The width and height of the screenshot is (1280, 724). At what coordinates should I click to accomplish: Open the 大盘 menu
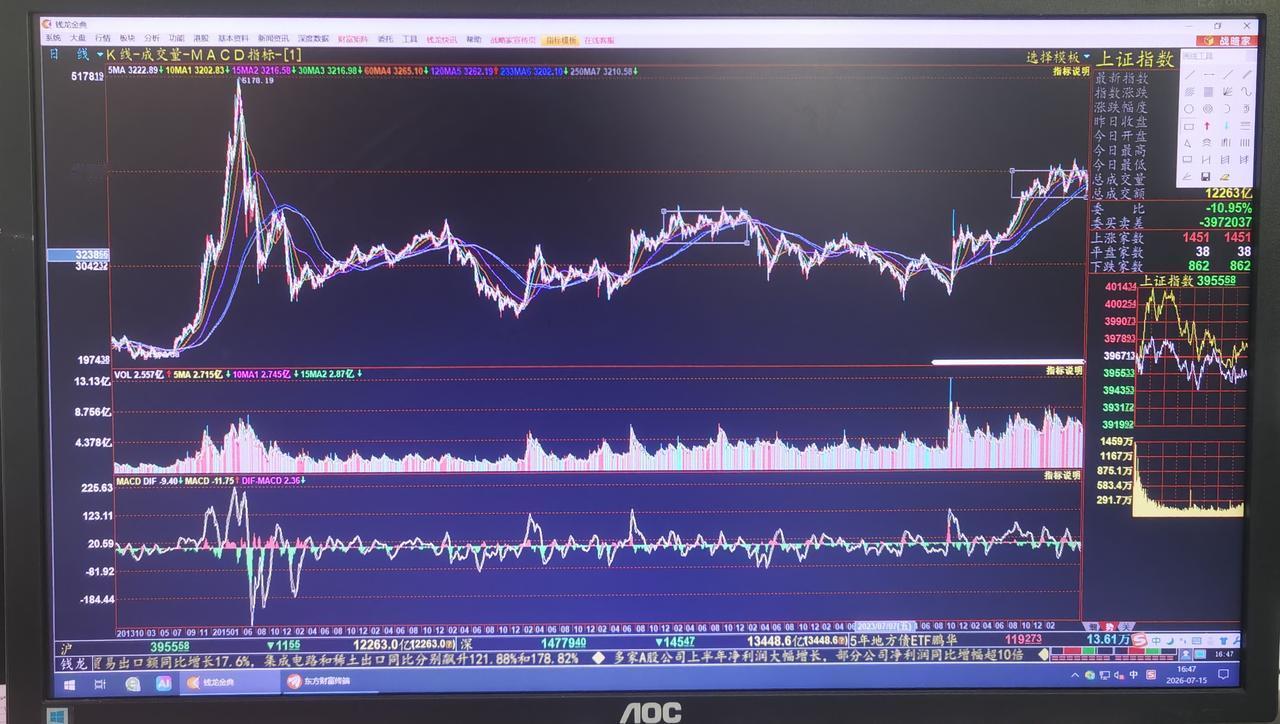pos(77,39)
